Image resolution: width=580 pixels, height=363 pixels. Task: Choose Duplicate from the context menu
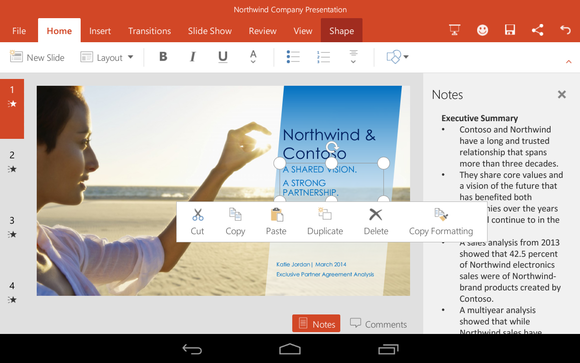(325, 222)
